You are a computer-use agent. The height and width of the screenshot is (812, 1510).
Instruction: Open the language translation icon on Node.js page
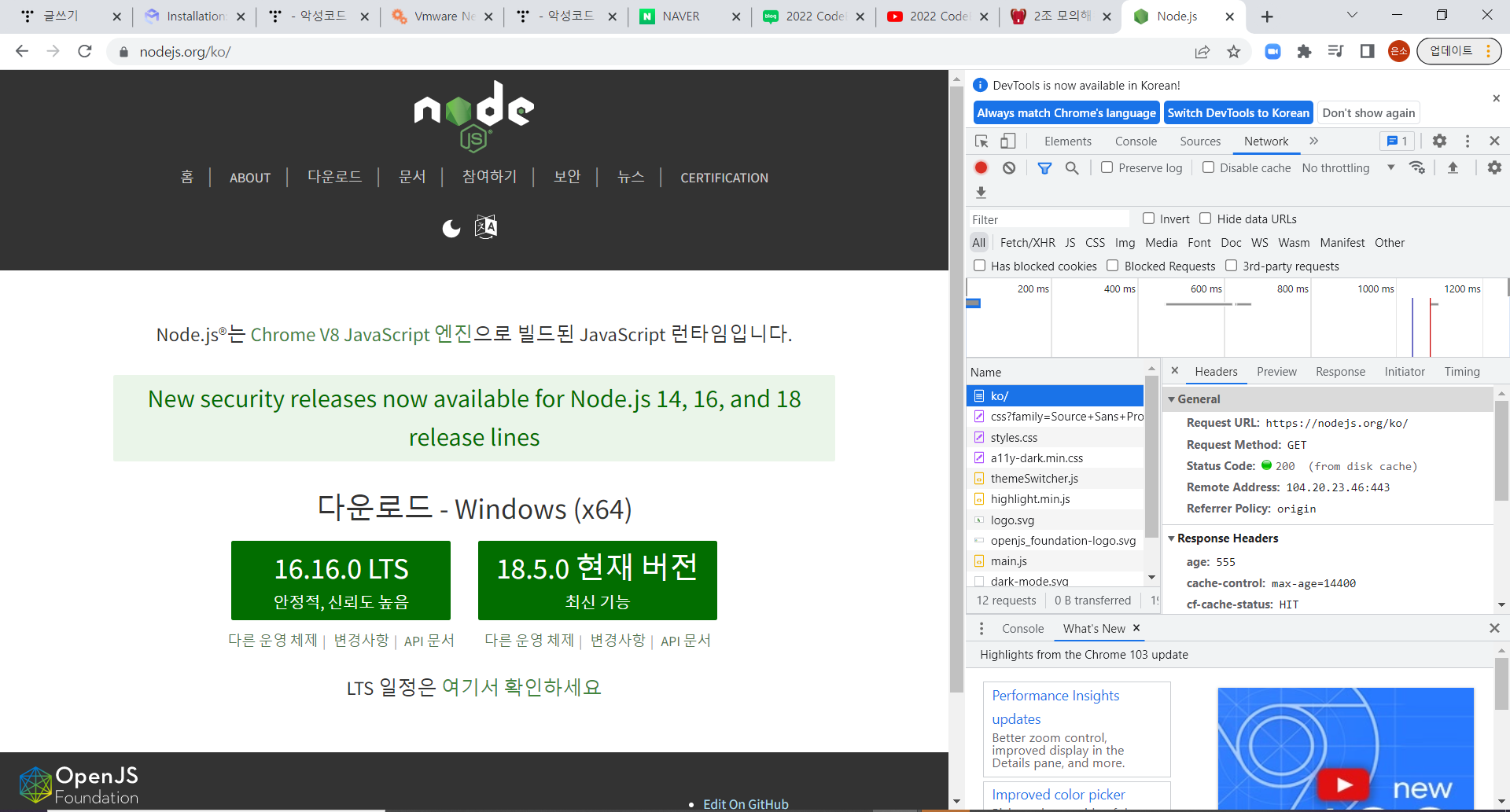(486, 227)
